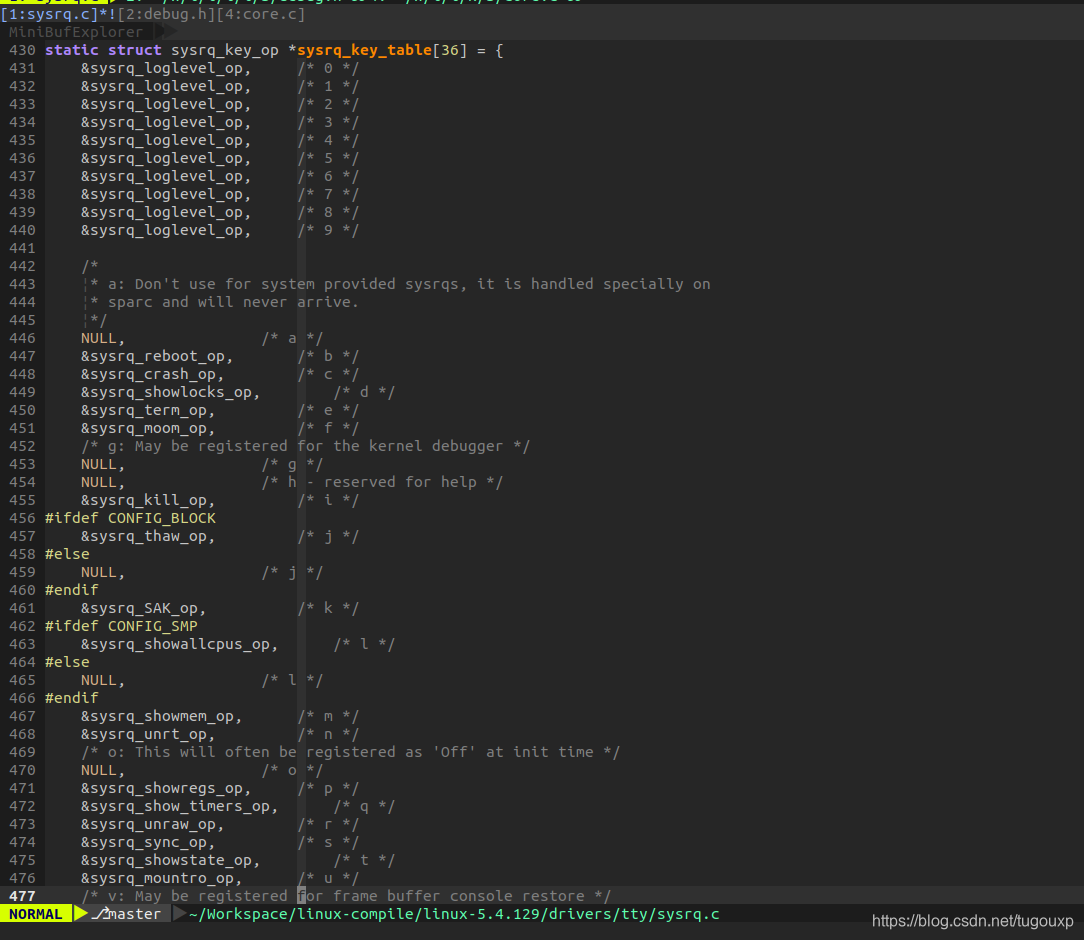This screenshot has height=940, width=1084.
Task: Click the MiniBufExplorer window label
Action: [x=75, y=32]
